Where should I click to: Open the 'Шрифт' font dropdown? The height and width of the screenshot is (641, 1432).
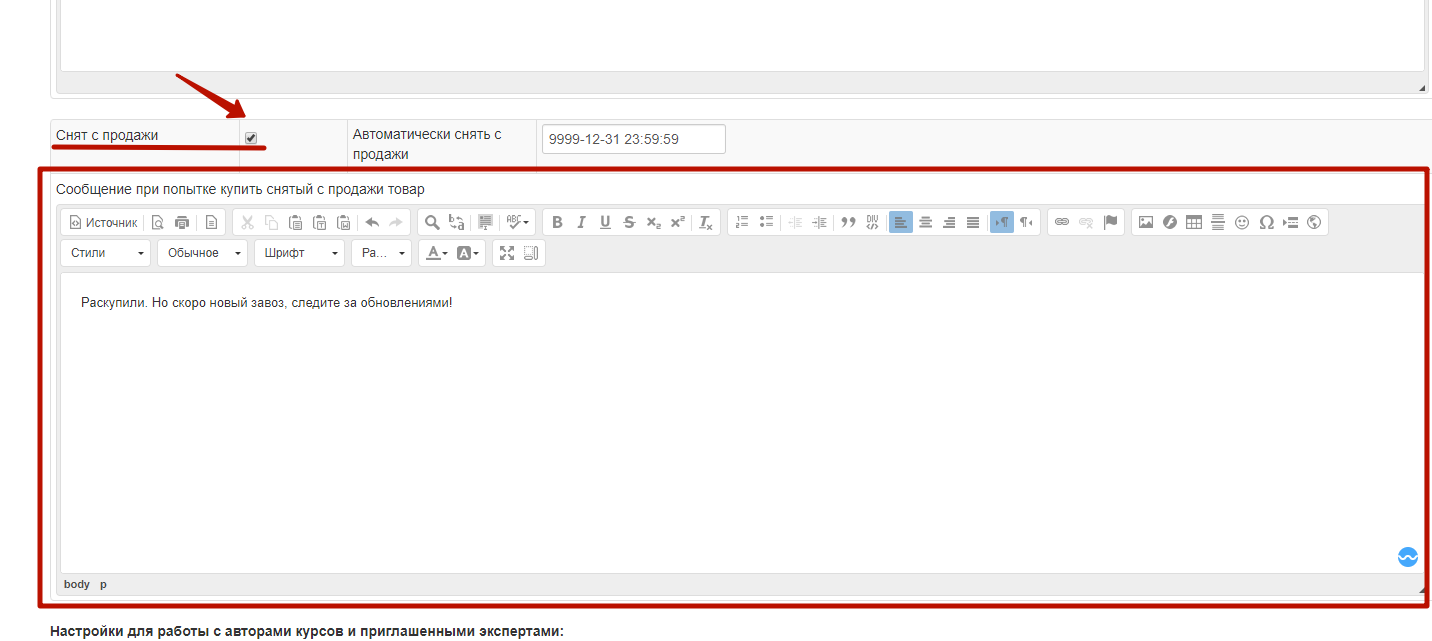tap(300, 253)
